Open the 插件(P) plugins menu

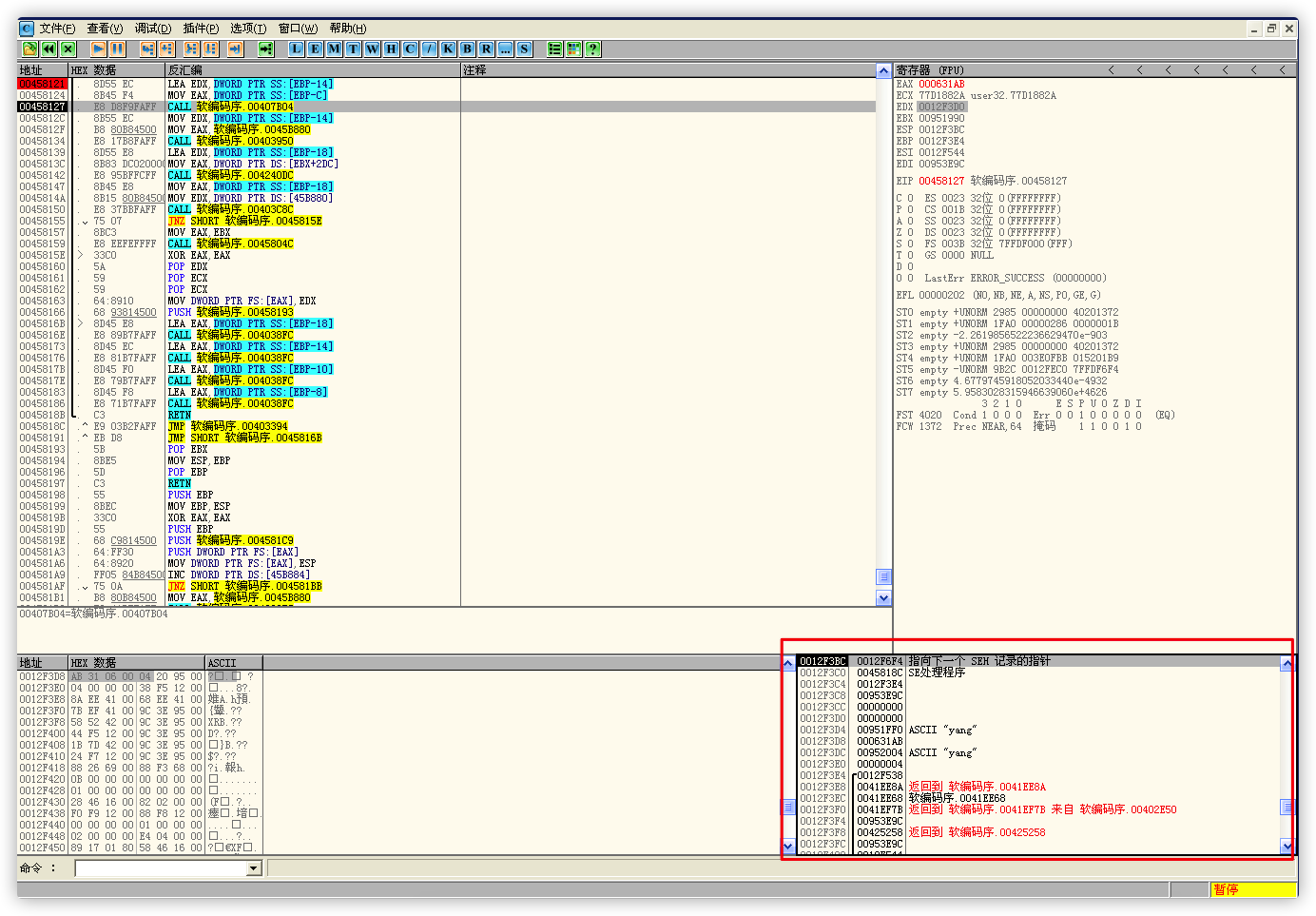coord(201,29)
